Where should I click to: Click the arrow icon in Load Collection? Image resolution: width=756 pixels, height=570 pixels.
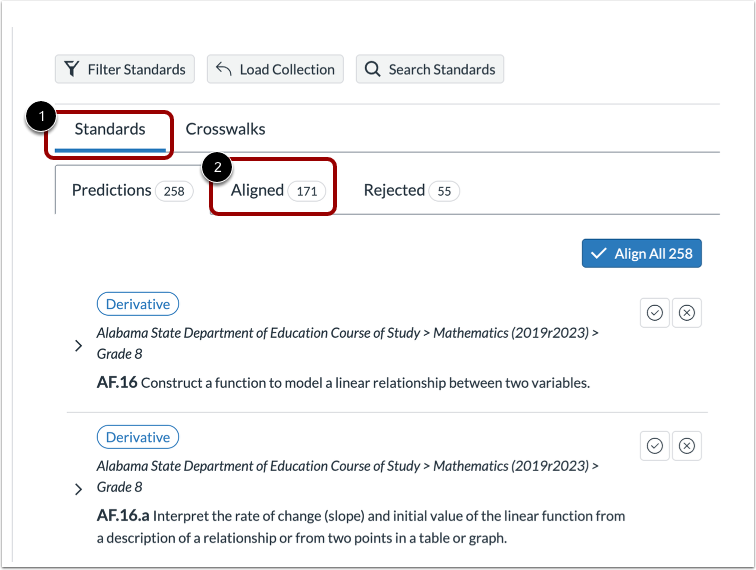click(x=224, y=69)
